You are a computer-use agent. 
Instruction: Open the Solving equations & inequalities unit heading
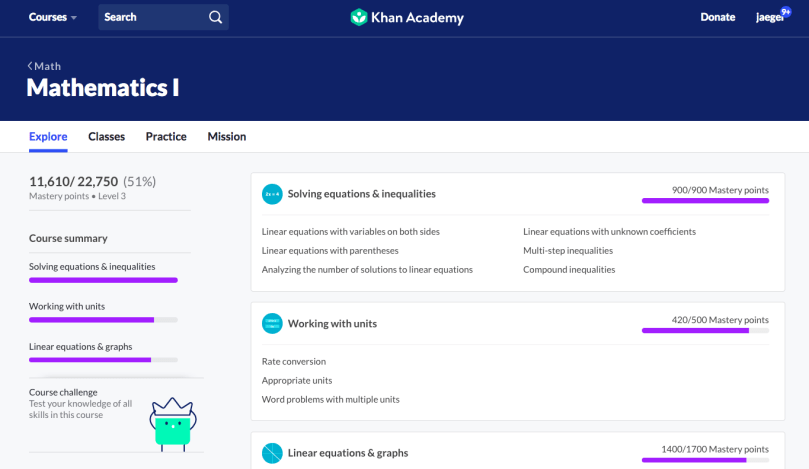pyautogui.click(x=362, y=194)
